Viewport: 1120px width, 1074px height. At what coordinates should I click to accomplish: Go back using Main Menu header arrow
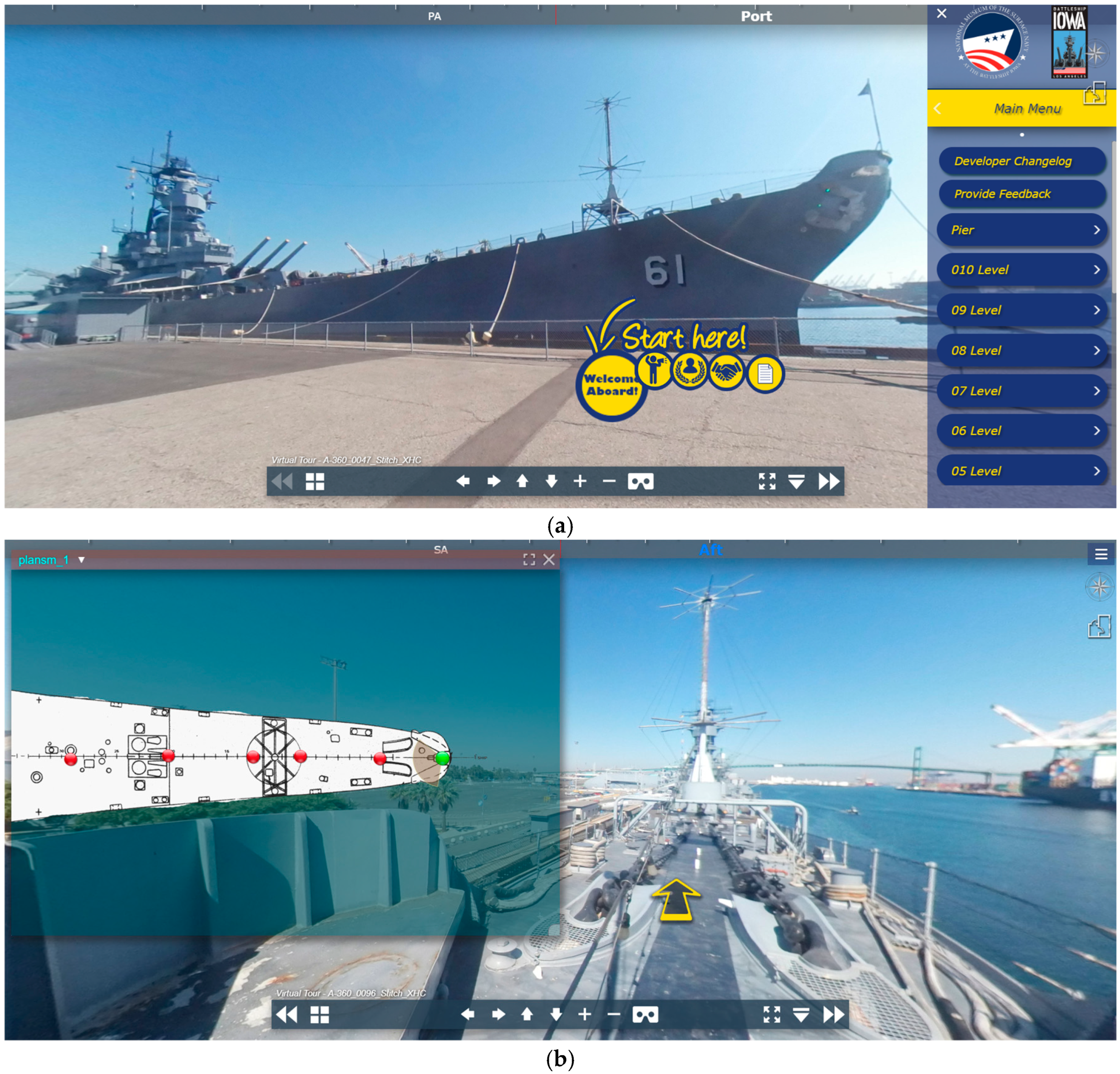[938, 109]
